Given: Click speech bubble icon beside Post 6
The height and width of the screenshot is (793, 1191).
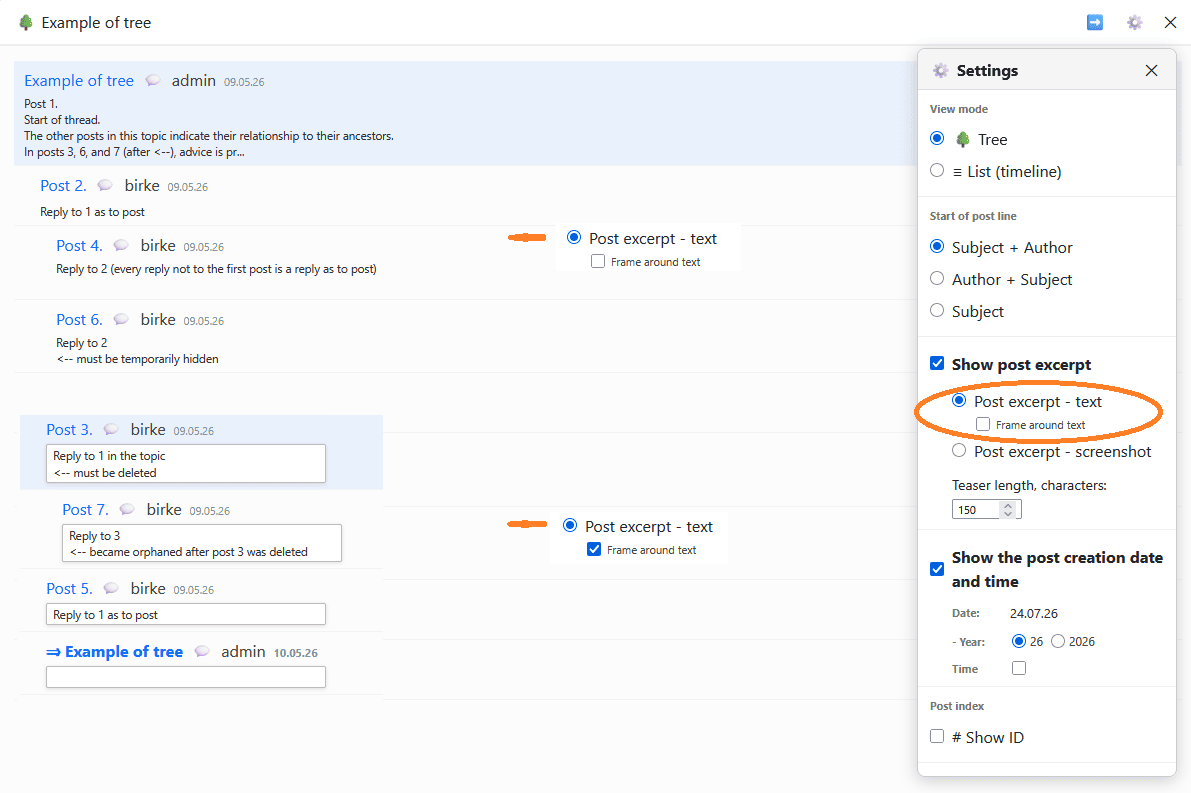Looking at the screenshot, I should pyautogui.click(x=121, y=319).
